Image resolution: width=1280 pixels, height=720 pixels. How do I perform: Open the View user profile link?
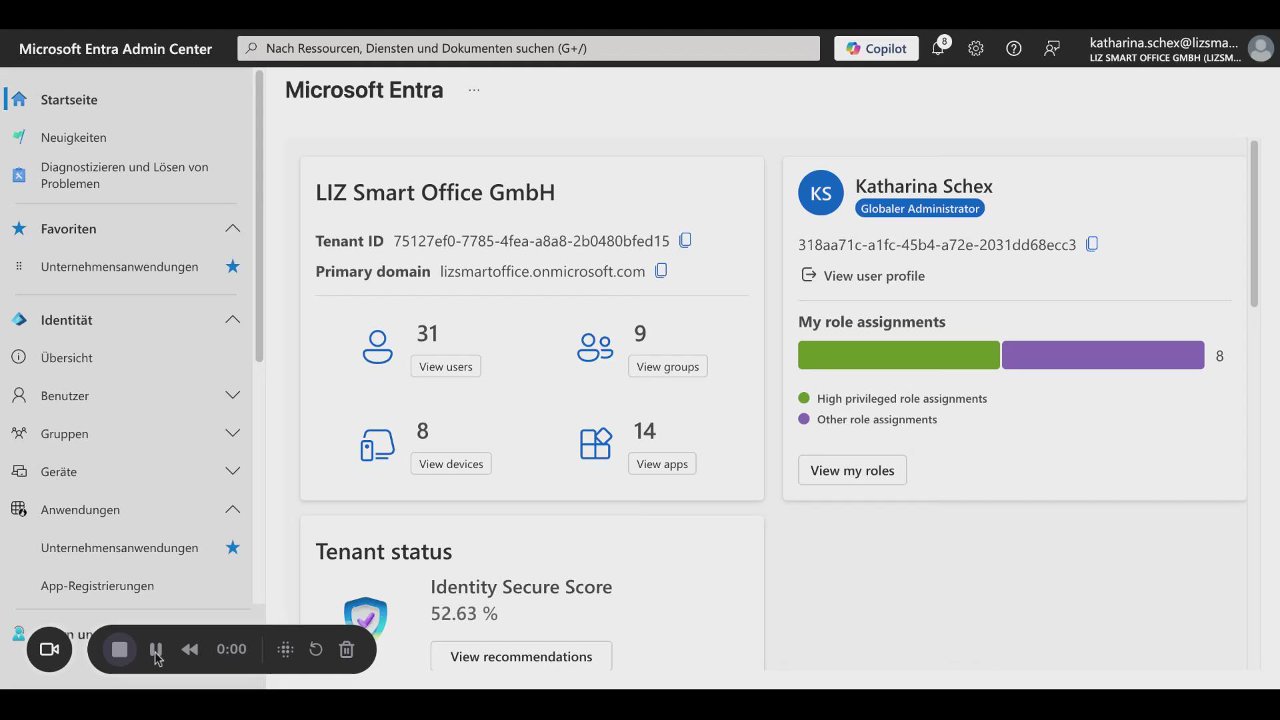(x=864, y=276)
